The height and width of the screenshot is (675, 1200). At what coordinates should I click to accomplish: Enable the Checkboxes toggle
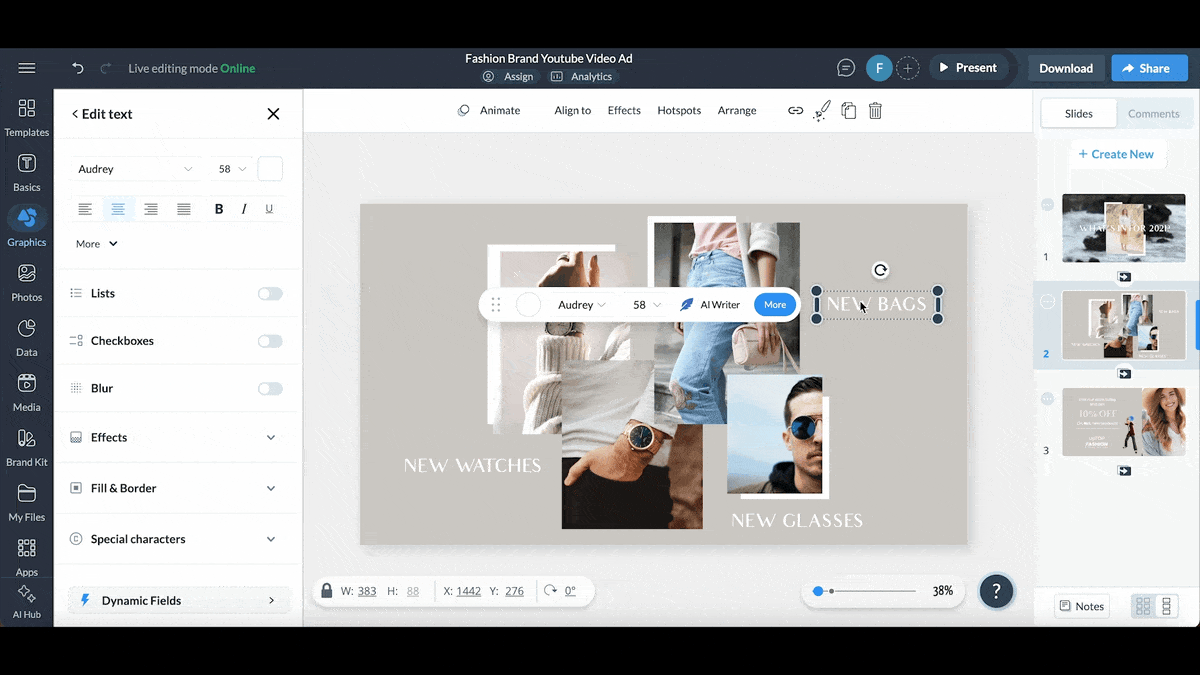[270, 341]
